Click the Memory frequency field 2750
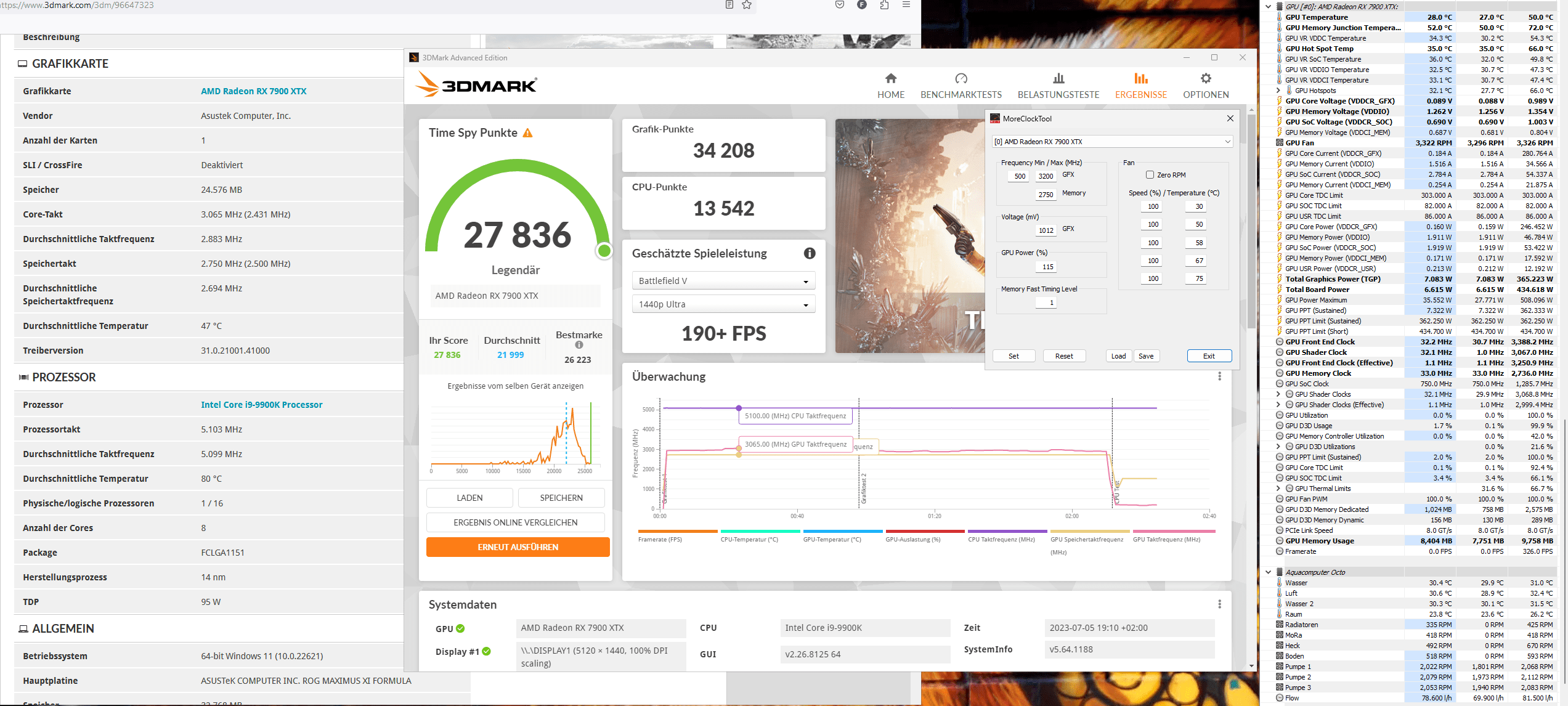 pyautogui.click(x=1046, y=195)
